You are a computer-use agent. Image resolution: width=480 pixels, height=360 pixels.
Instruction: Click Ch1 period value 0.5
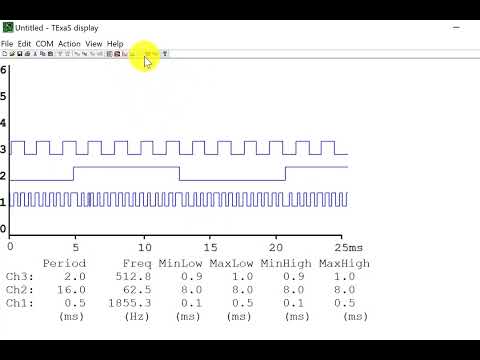tap(75, 303)
